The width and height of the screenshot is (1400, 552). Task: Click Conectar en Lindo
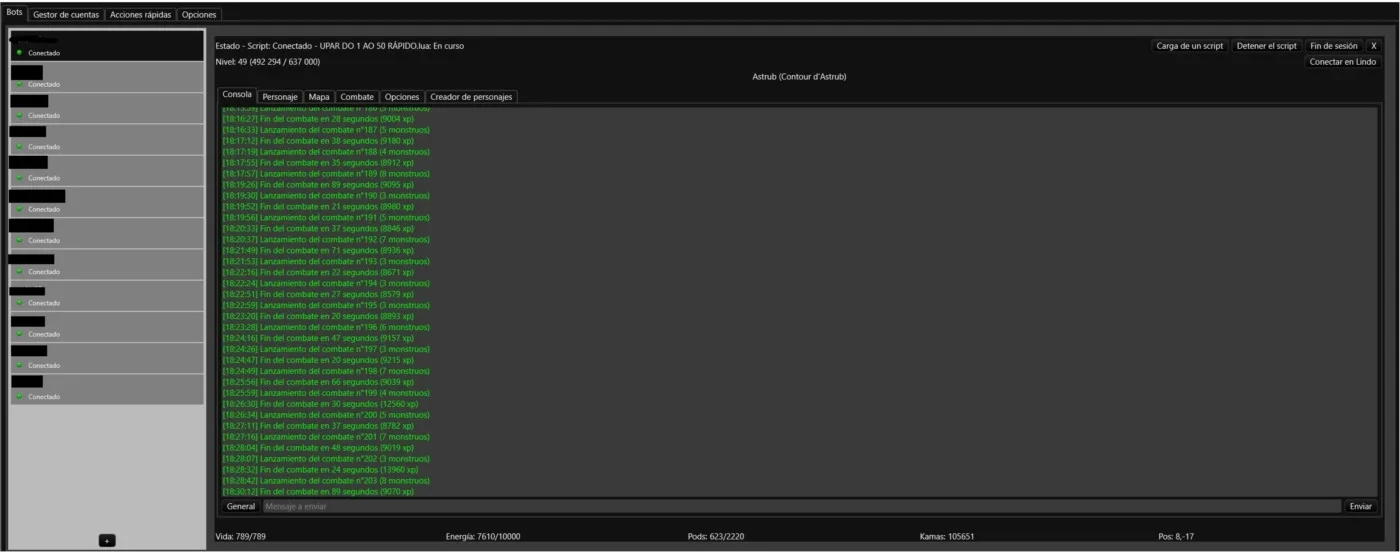tap(1343, 62)
